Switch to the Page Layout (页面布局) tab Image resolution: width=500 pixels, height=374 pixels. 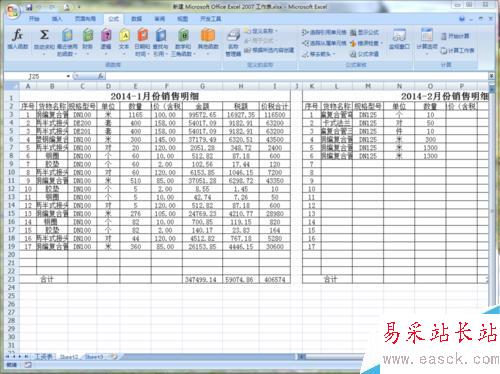85,19
